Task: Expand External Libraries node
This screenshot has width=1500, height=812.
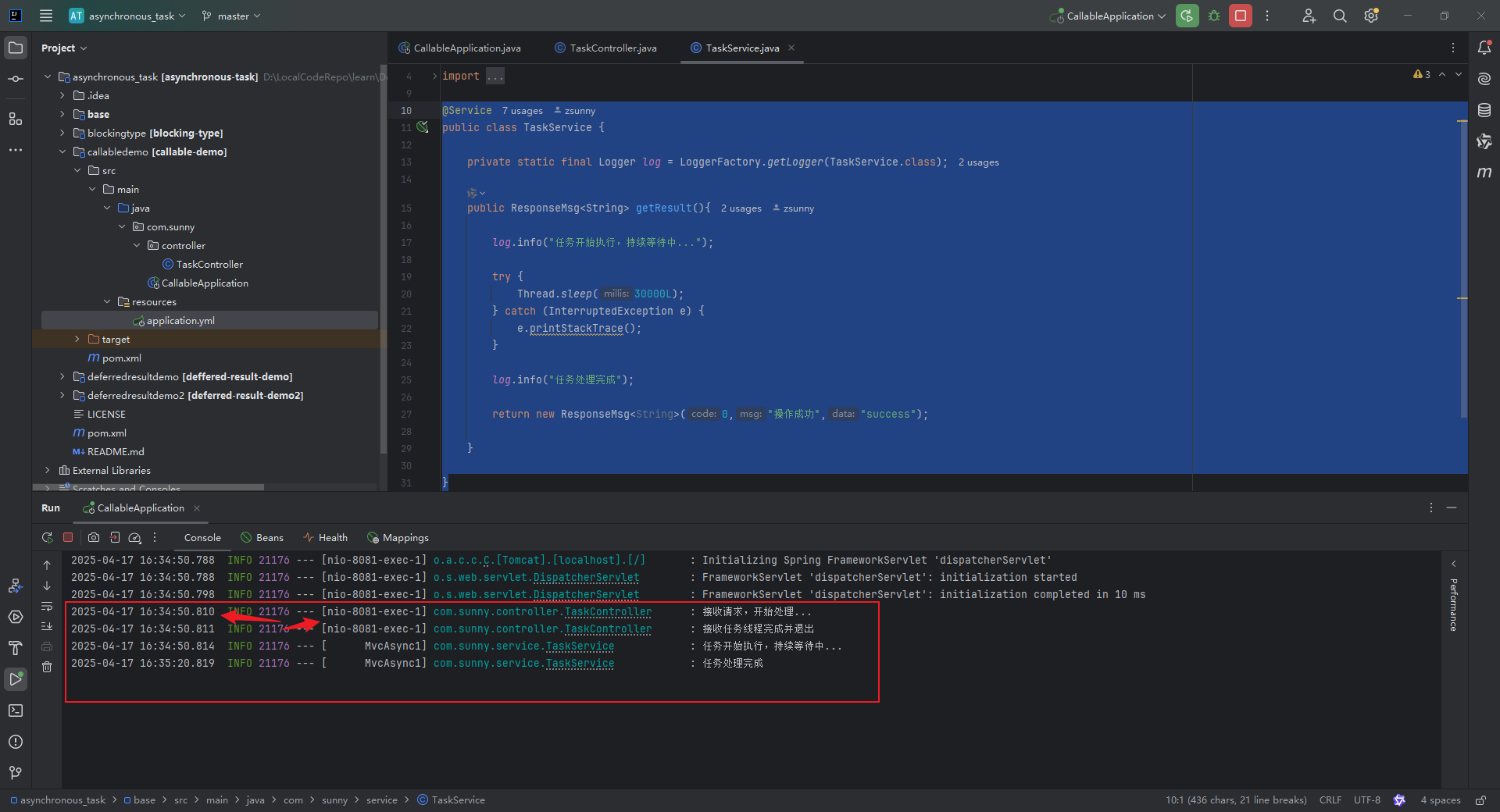Action: pyautogui.click(x=48, y=470)
